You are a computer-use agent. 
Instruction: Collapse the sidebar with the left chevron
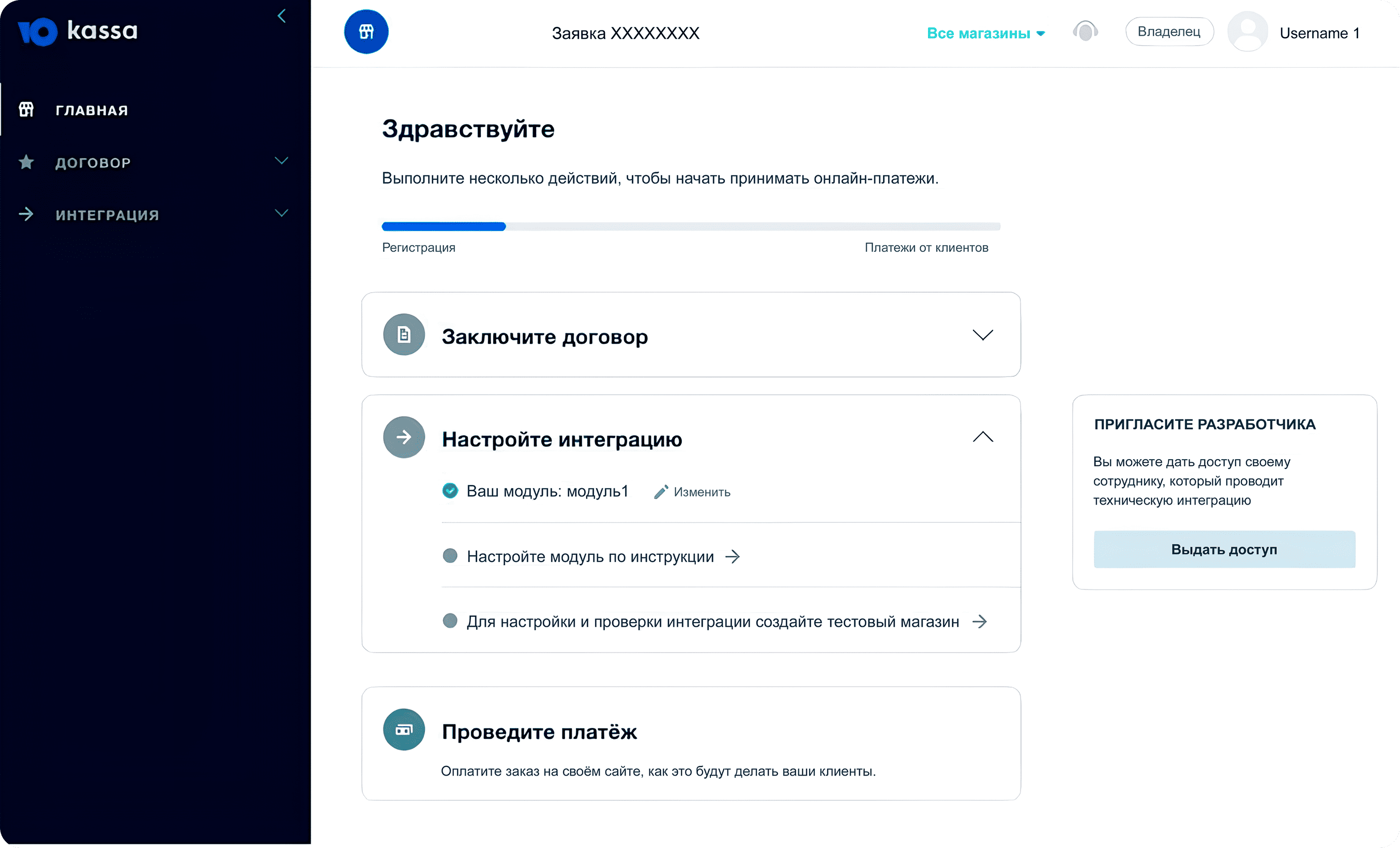(x=281, y=16)
